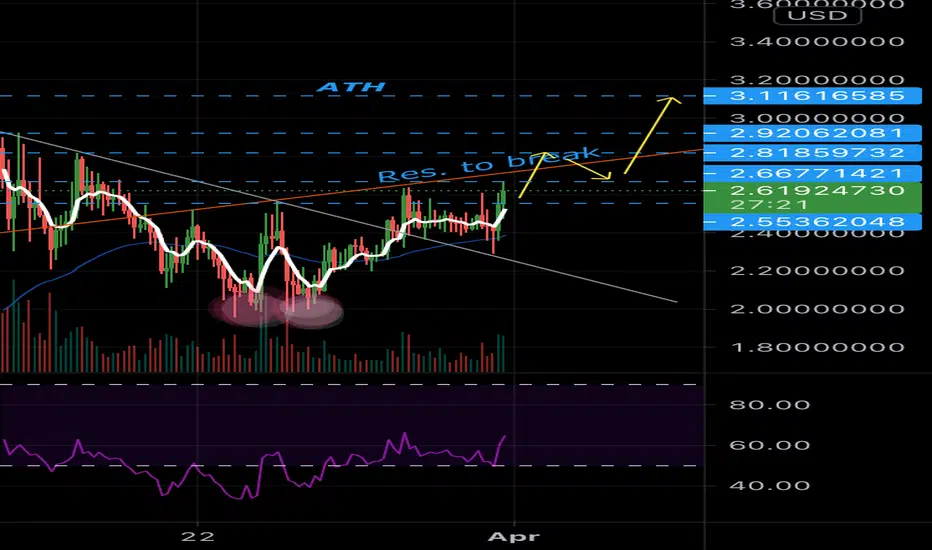Click the 2.00000000 price axis tick
932x550 pixels.
pos(817,309)
